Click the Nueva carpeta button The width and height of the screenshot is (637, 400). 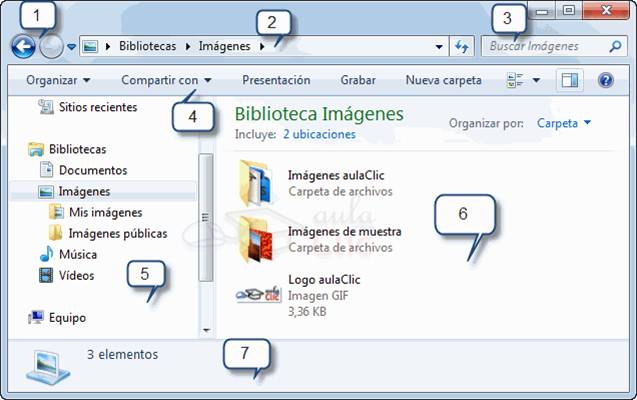443,80
